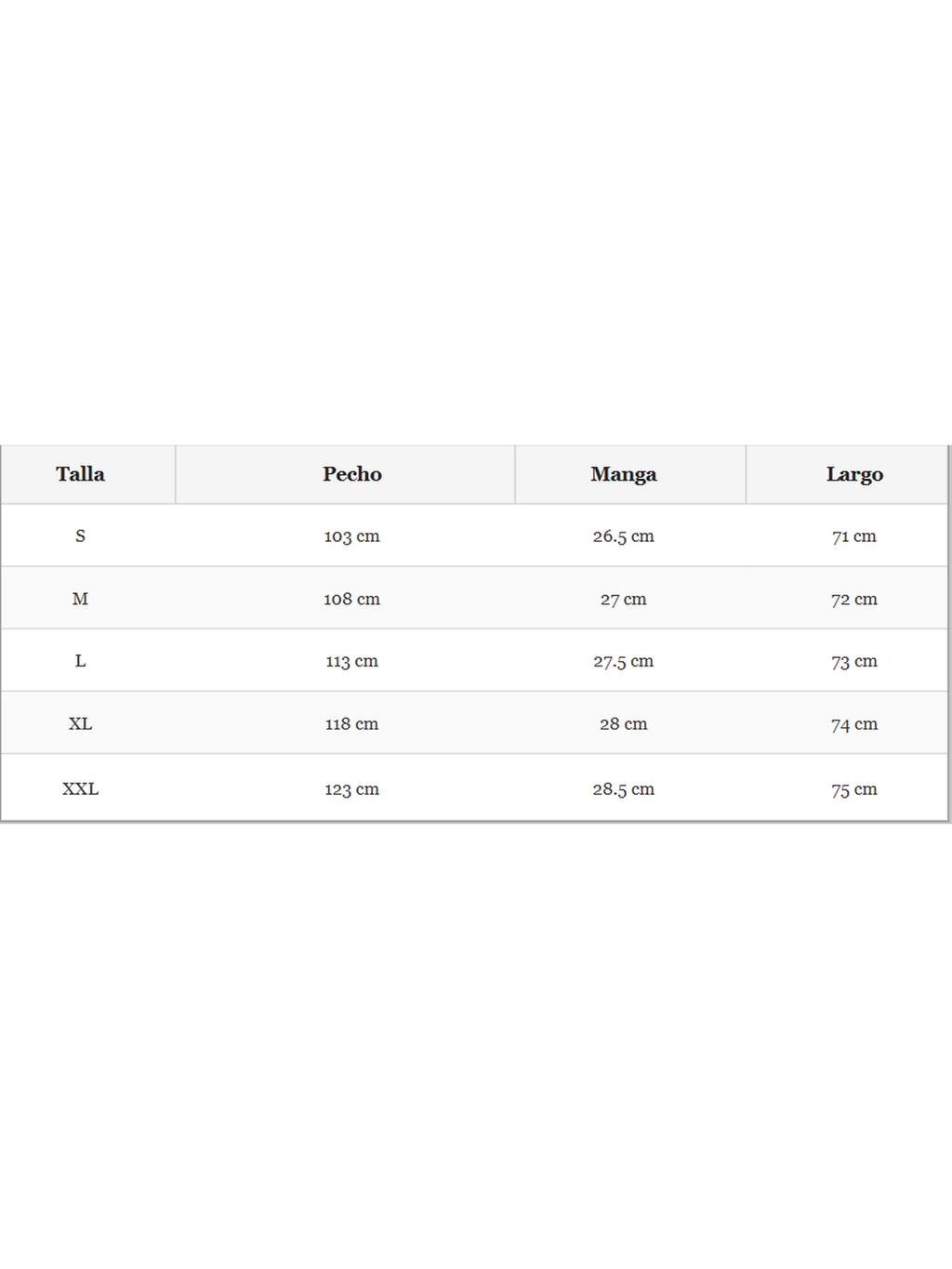Click the 72 cm length value

(853, 599)
